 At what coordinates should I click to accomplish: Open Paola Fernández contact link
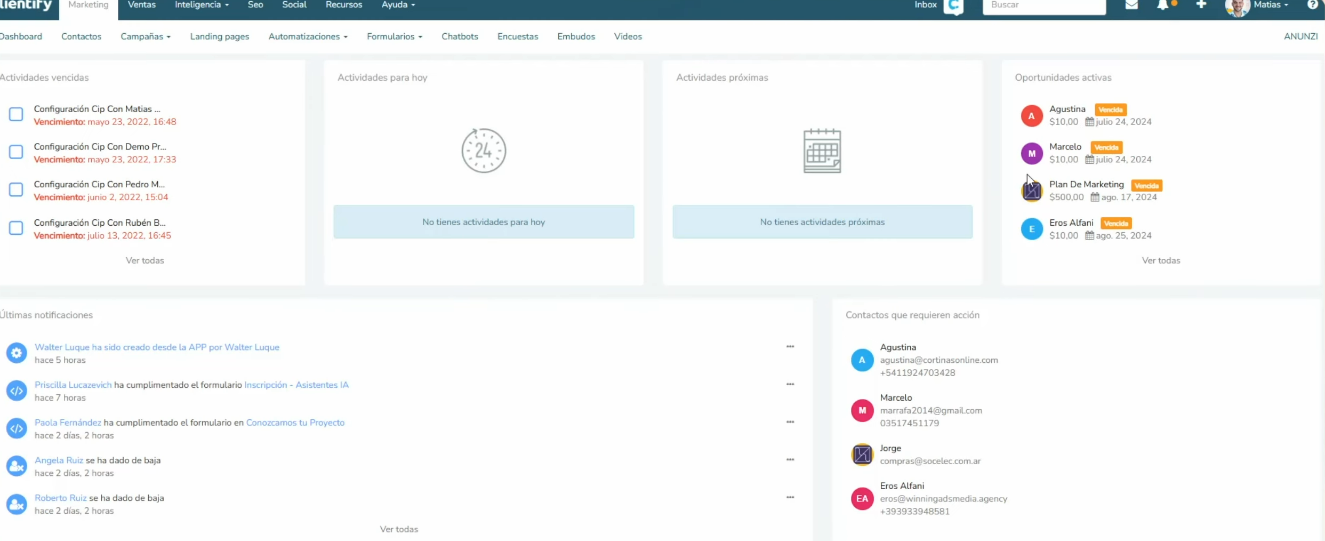click(x=68, y=423)
